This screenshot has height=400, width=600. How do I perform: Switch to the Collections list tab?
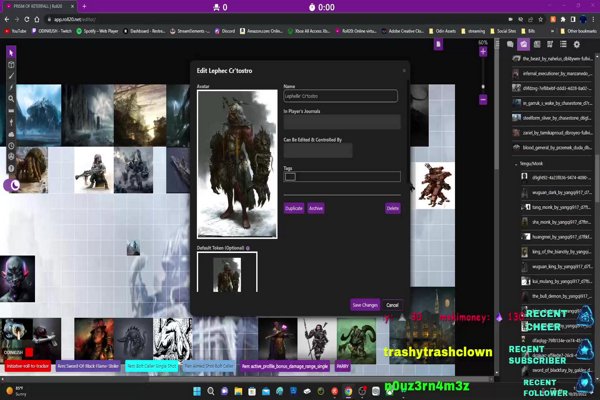click(563, 44)
